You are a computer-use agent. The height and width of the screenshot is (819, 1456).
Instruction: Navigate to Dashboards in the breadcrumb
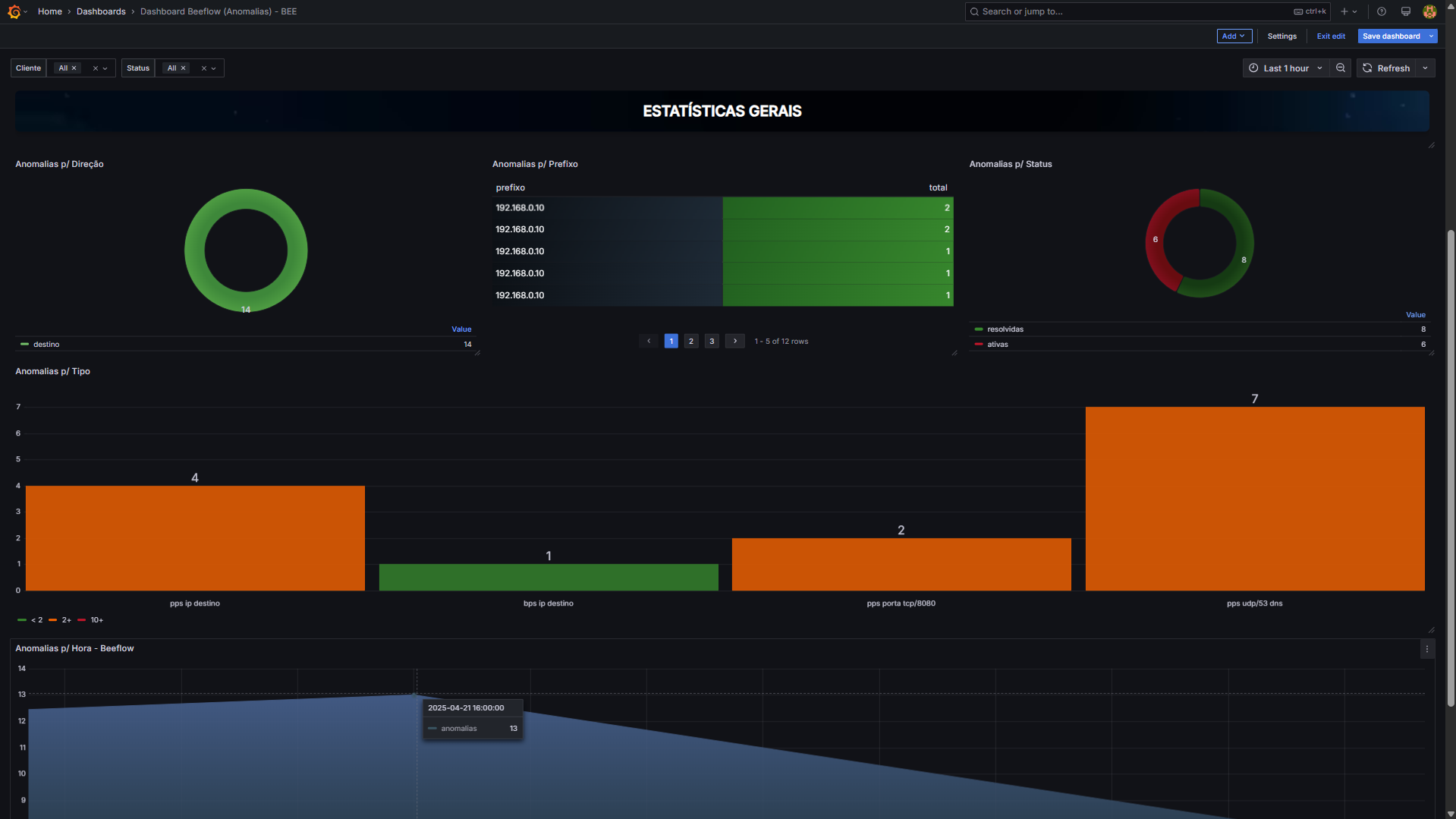click(x=100, y=11)
